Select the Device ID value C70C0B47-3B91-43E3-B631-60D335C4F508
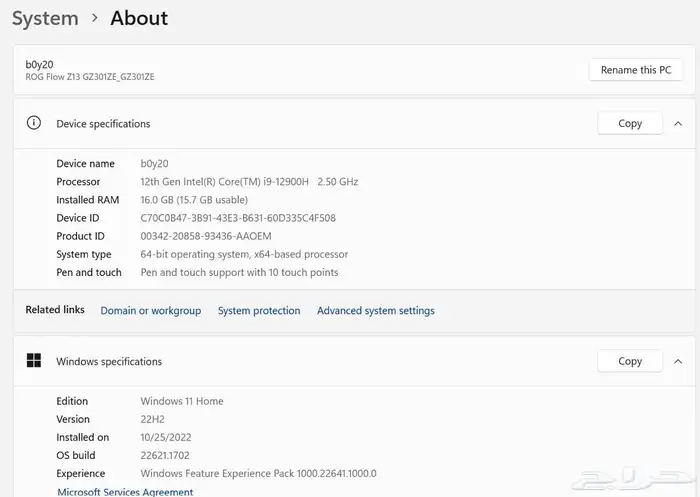The image size is (700, 497). tap(238, 218)
